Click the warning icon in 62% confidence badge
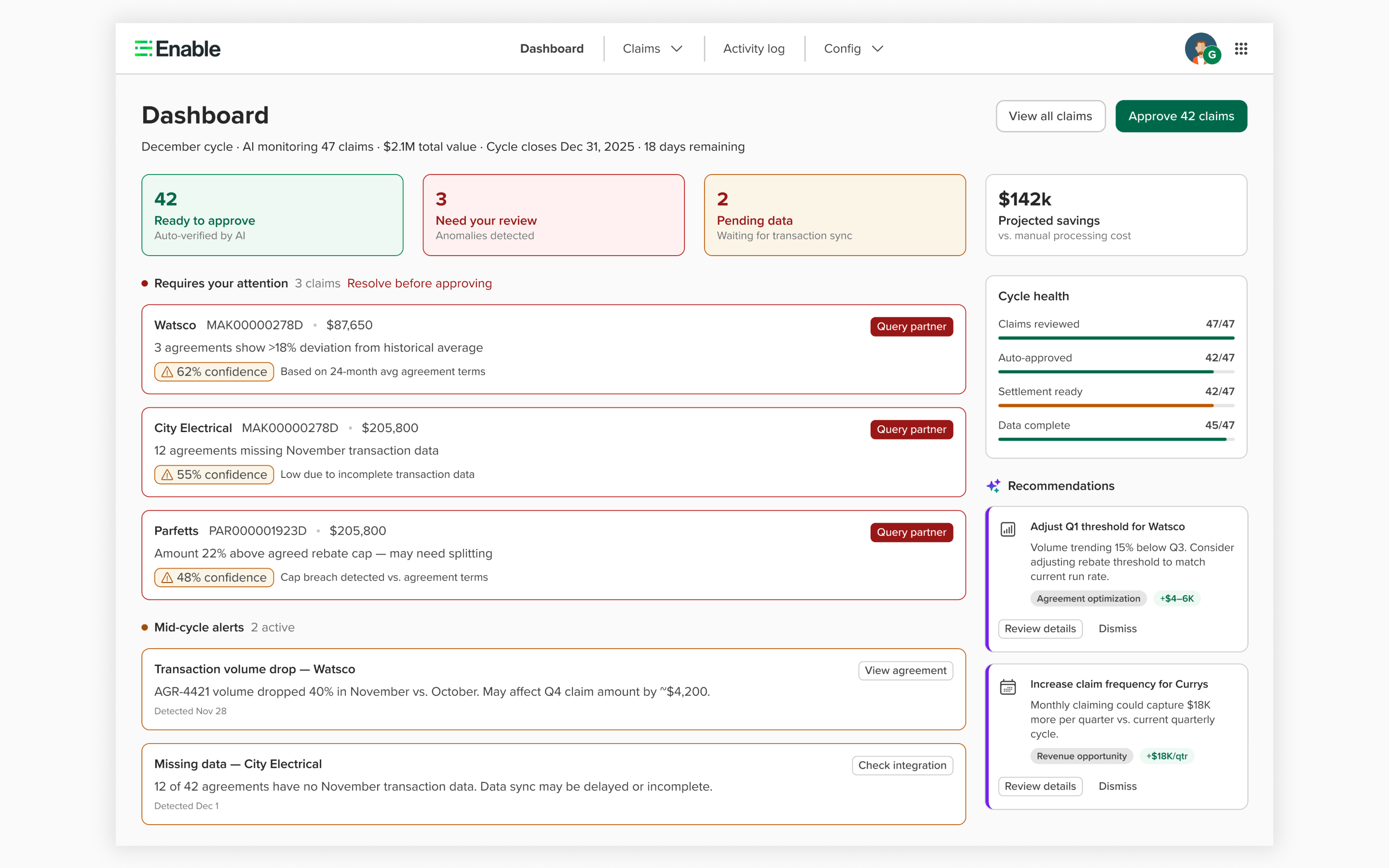The width and height of the screenshot is (1389, 868). coord(167,371)
